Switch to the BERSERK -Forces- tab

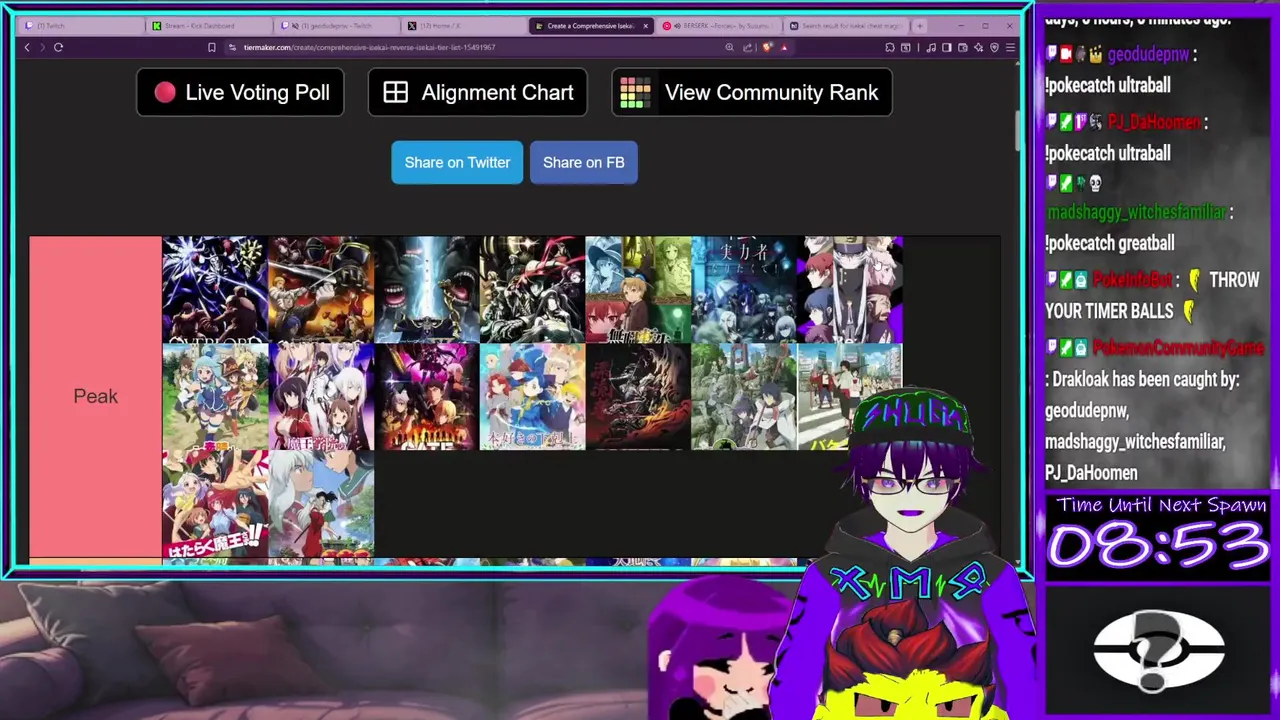720,25
